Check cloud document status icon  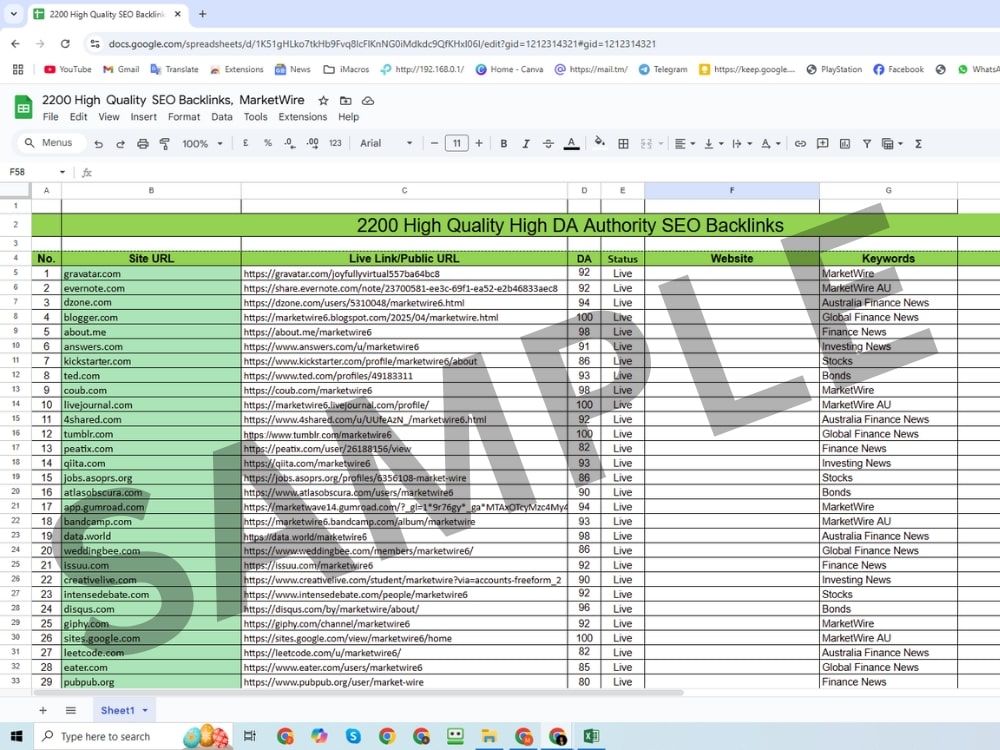[368, 101]
